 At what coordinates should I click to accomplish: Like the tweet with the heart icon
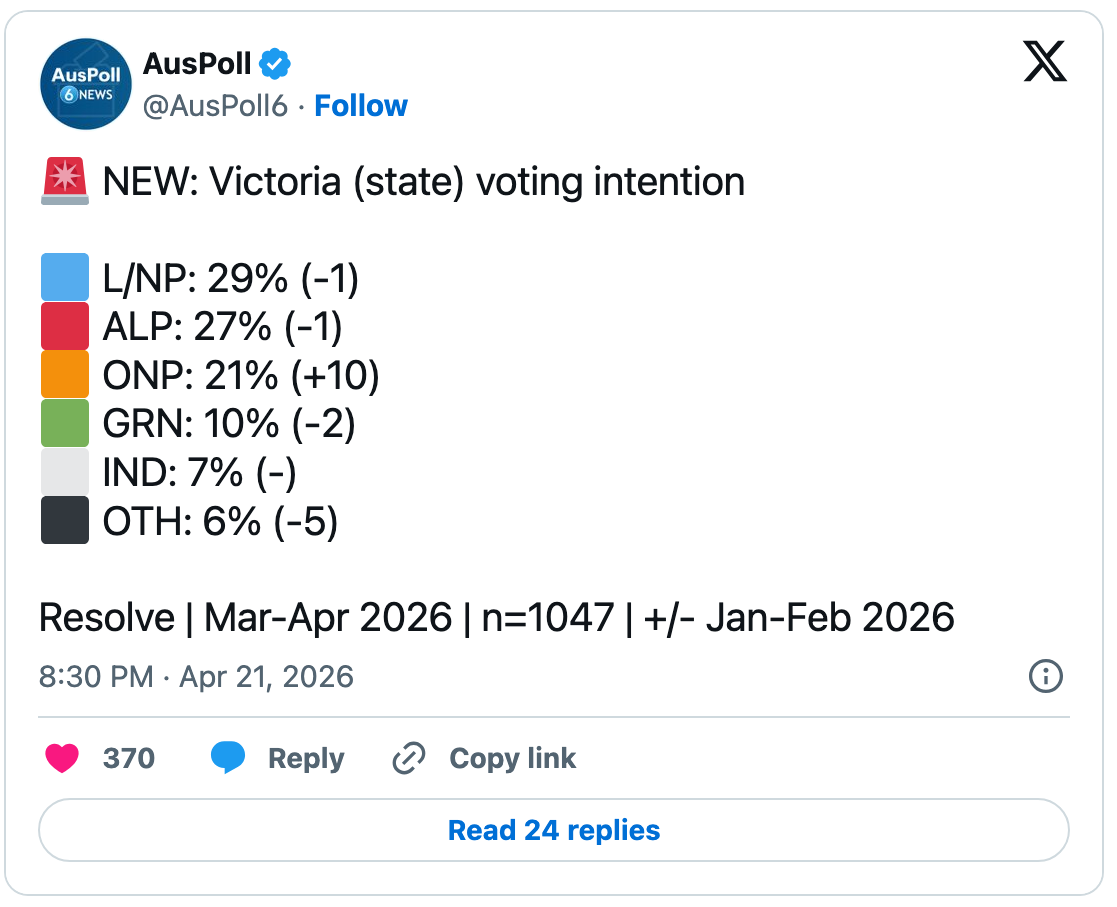click(62, 759)
